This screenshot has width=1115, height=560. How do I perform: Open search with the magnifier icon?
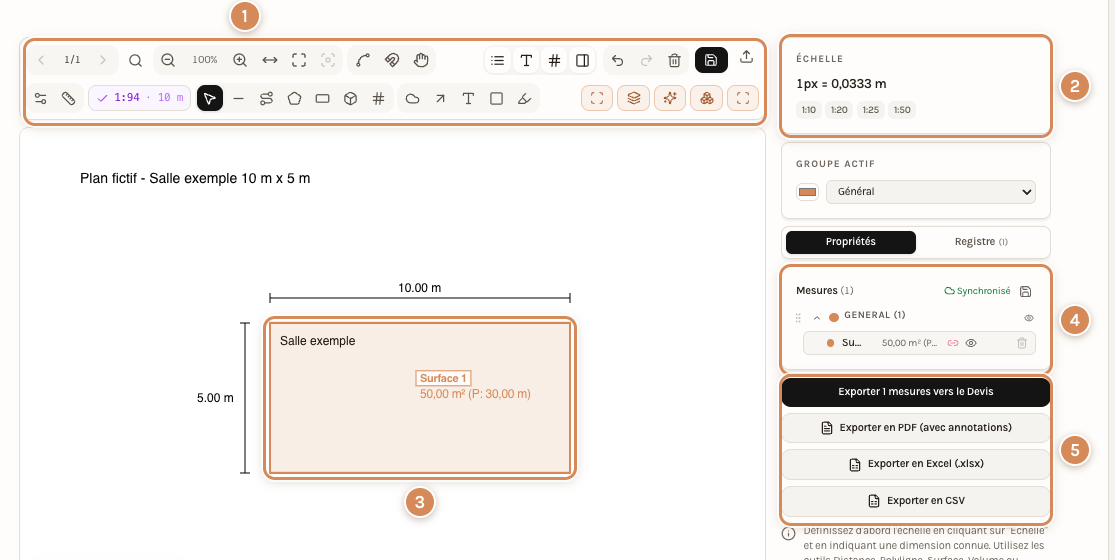[x=135, y=60]
